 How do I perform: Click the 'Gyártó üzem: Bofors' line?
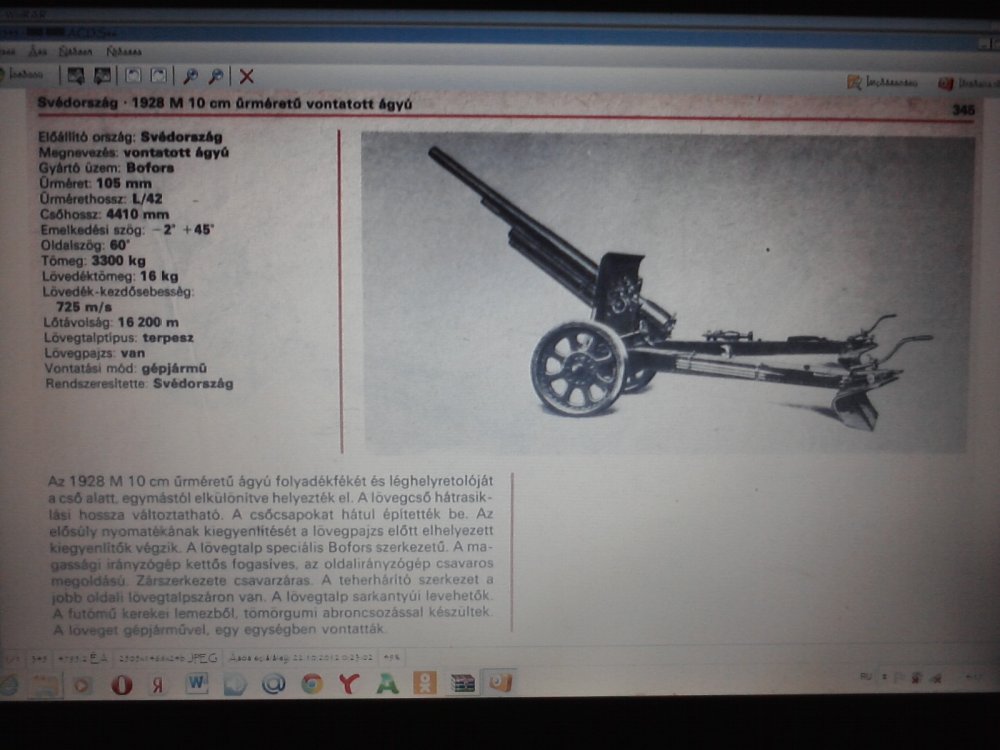(107, 168)
